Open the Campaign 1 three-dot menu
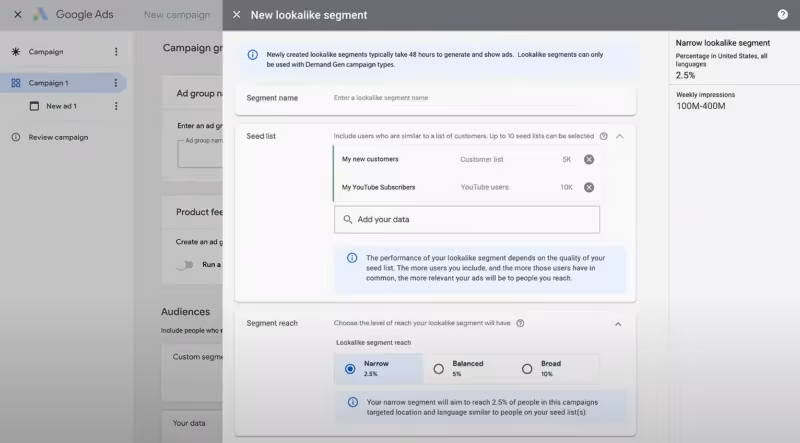The height and width of the screenshot is (443, 800). coord(116,83)
